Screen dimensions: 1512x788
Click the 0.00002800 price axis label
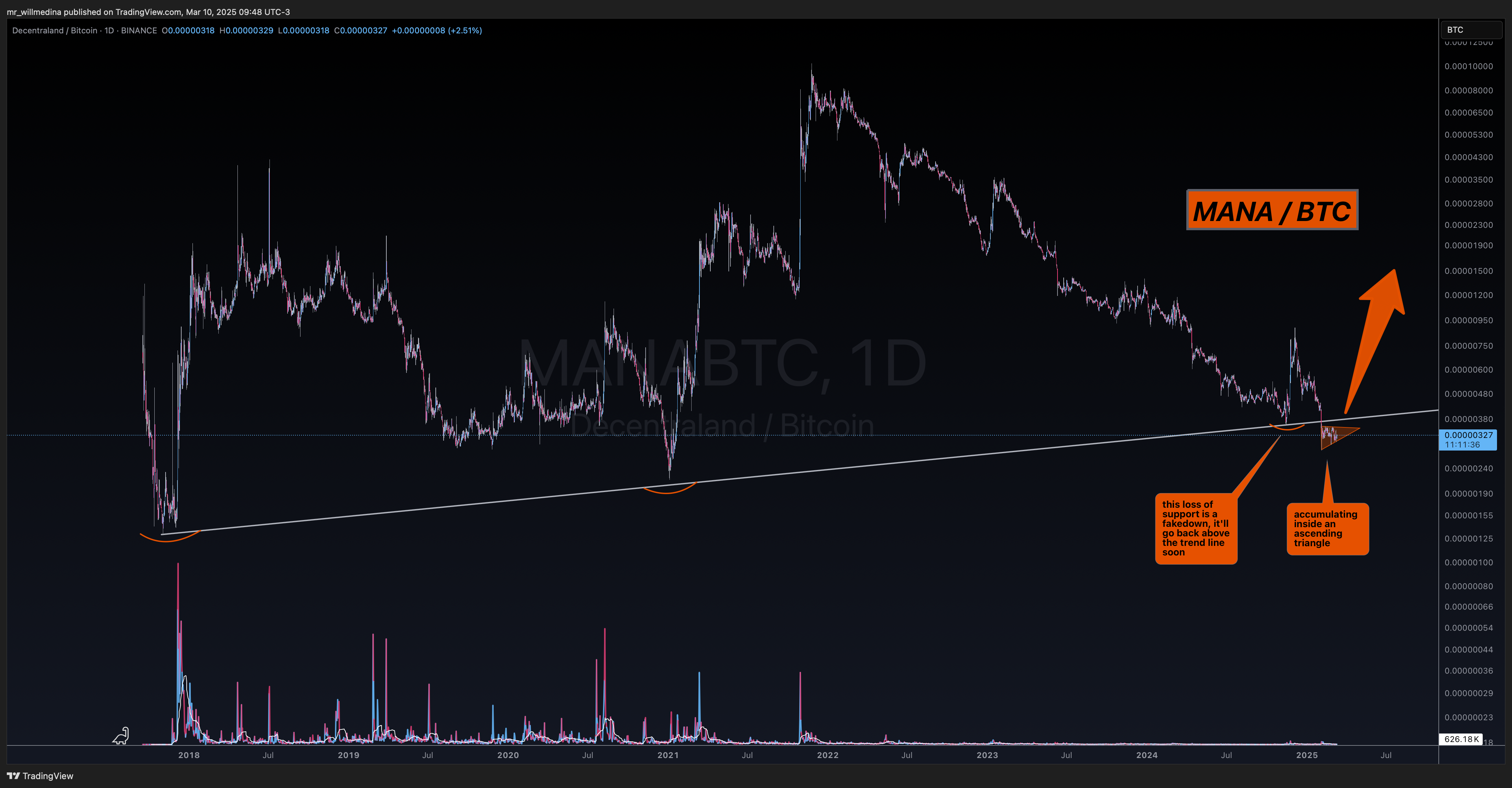pos(1469,204)
